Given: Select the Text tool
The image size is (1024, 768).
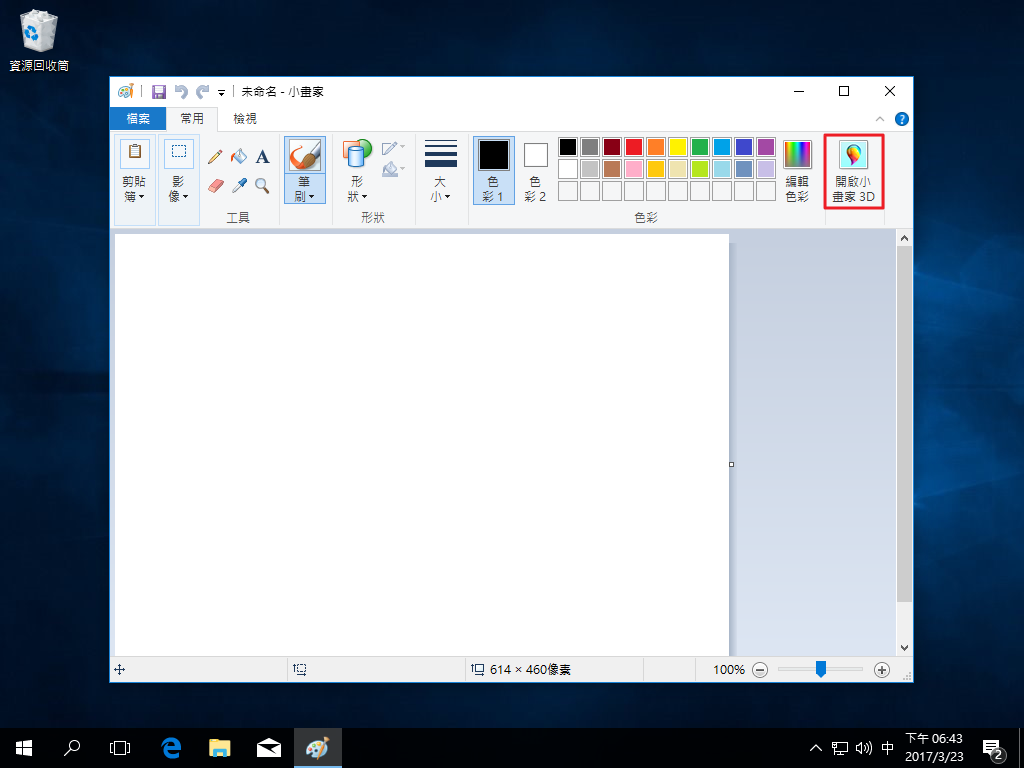Looking at the screenshot, I should tap(262, 157).
